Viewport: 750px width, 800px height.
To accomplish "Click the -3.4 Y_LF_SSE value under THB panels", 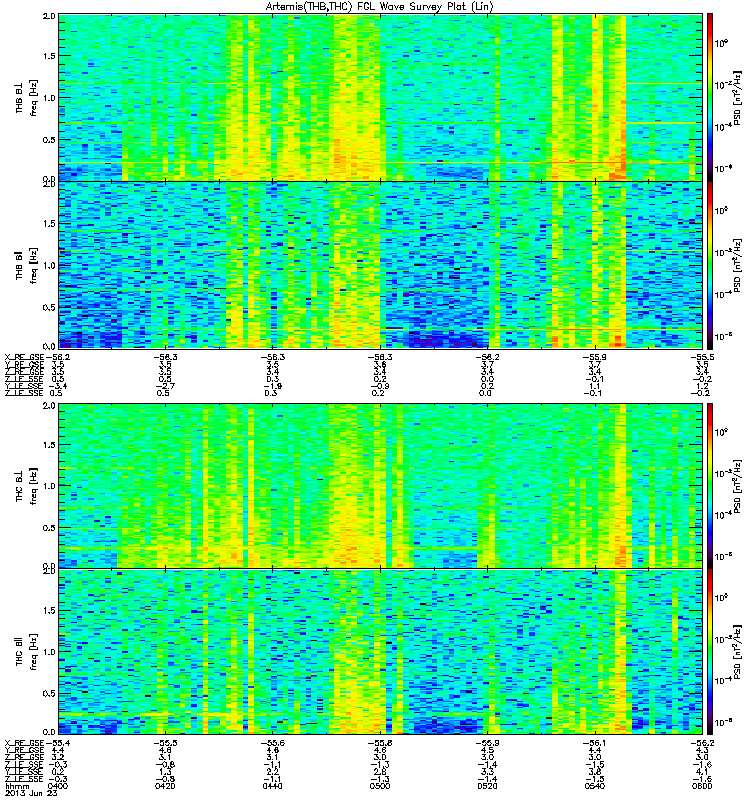I will coord(58,386).
